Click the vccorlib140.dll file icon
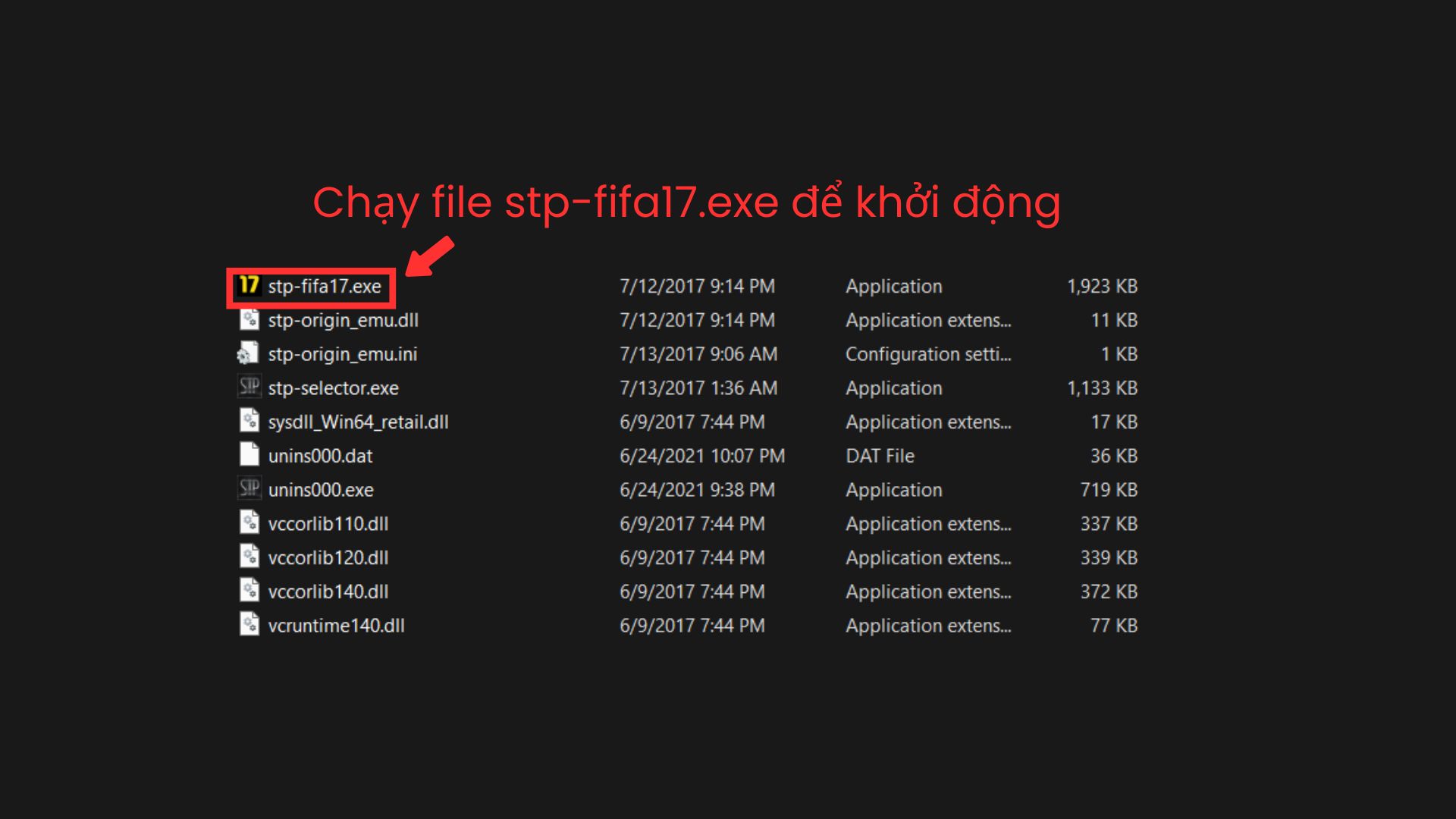This screenshot has height=819, width=1456. (249, 591)
